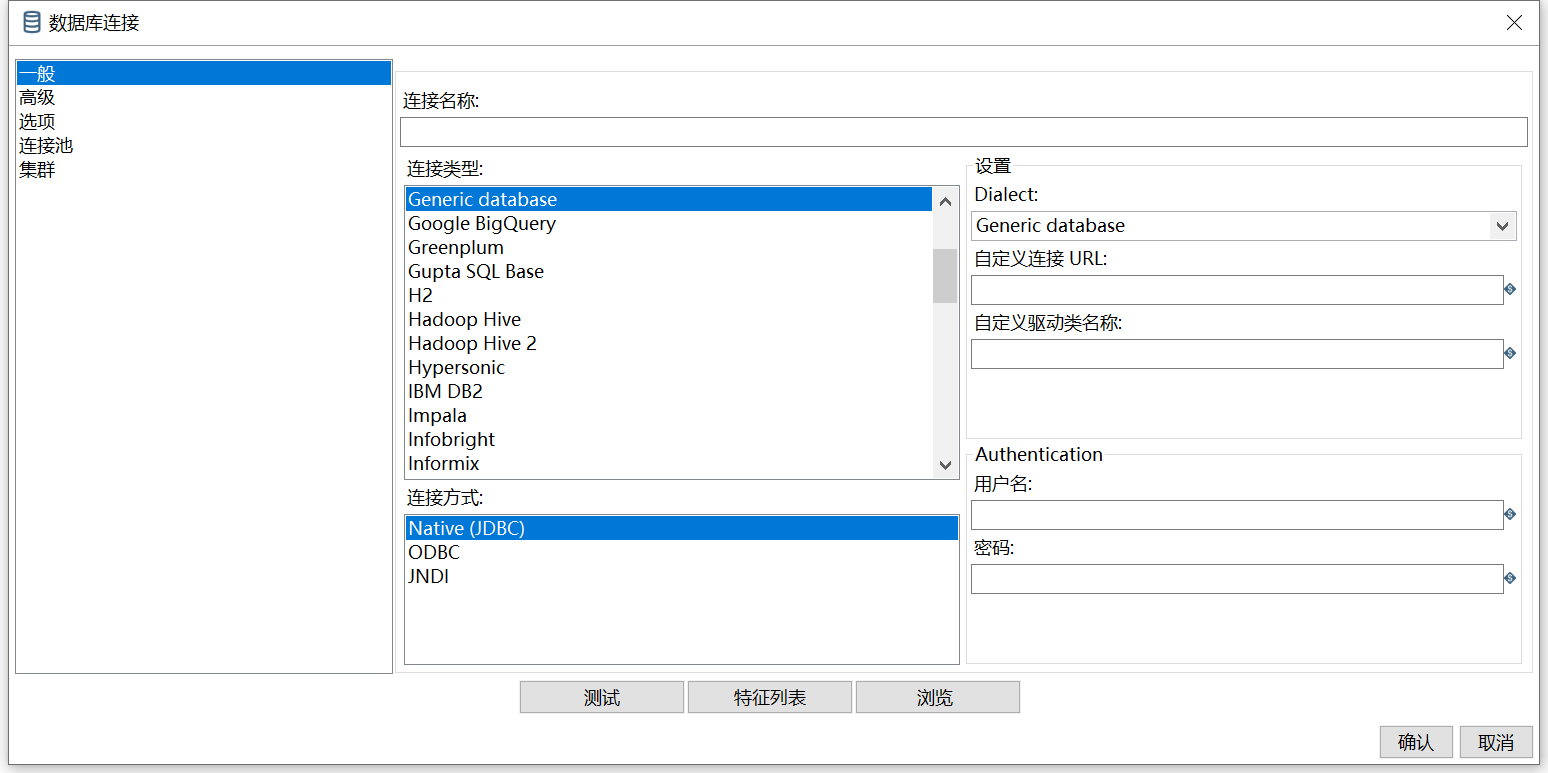Click the database icon in title bar

pyautogui.click(x=32, y=22)
